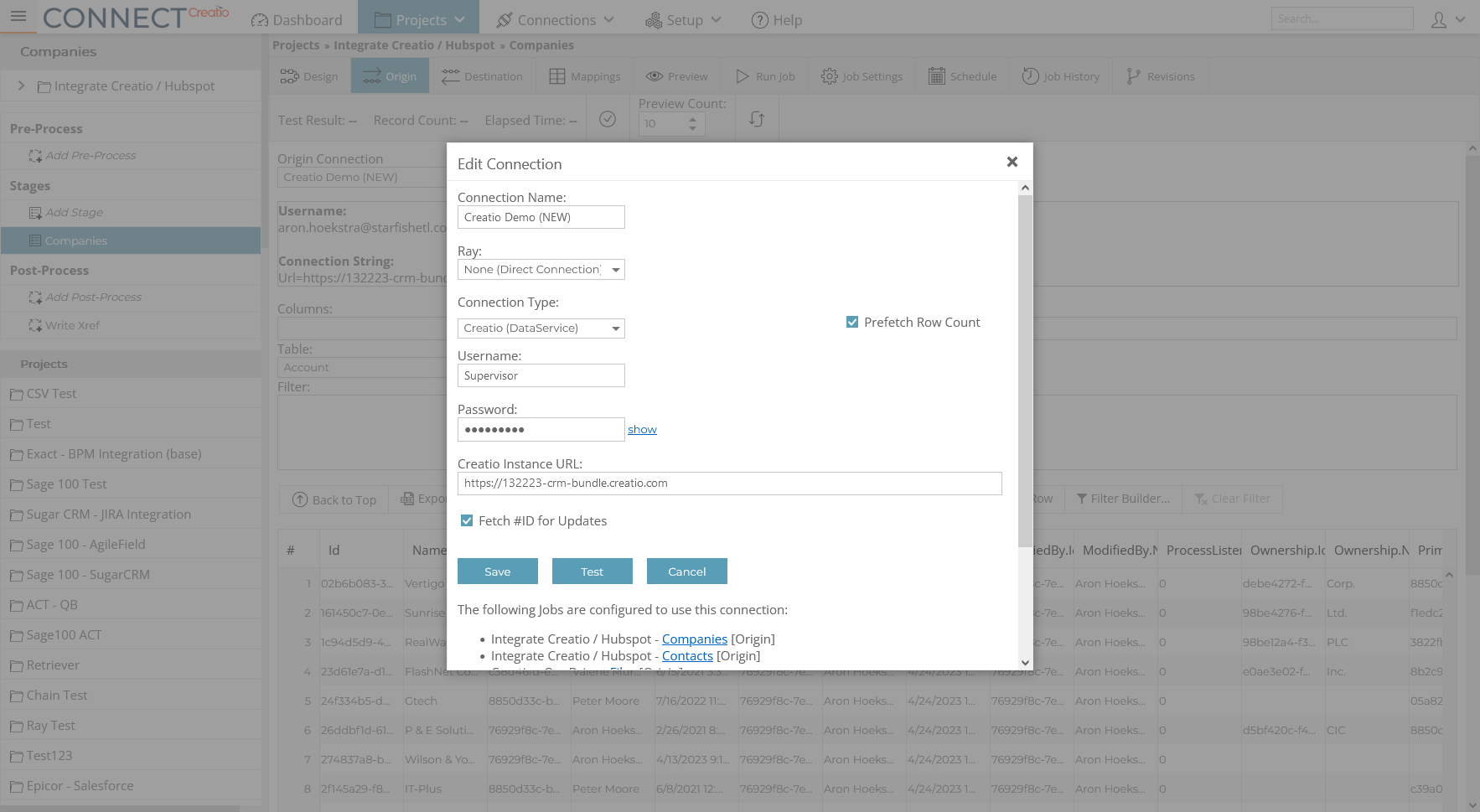Open the Design view icon

tap(290, 75)
